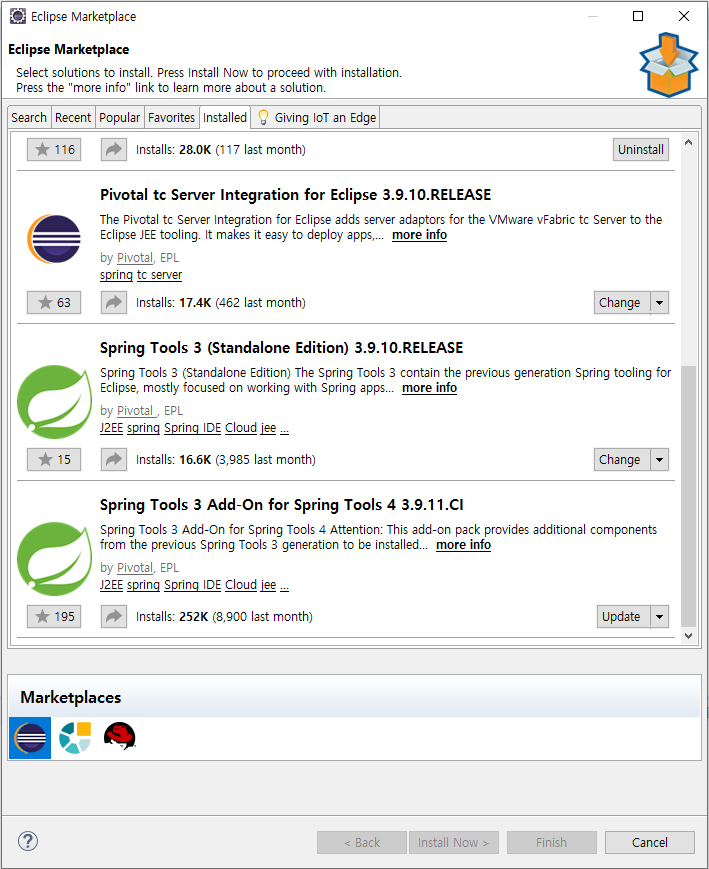This screenshot has width=709, height=869.
Task: Open Pivotal author link under Standalone Edition
Action: pyautogui.click(x=135, y=411)
